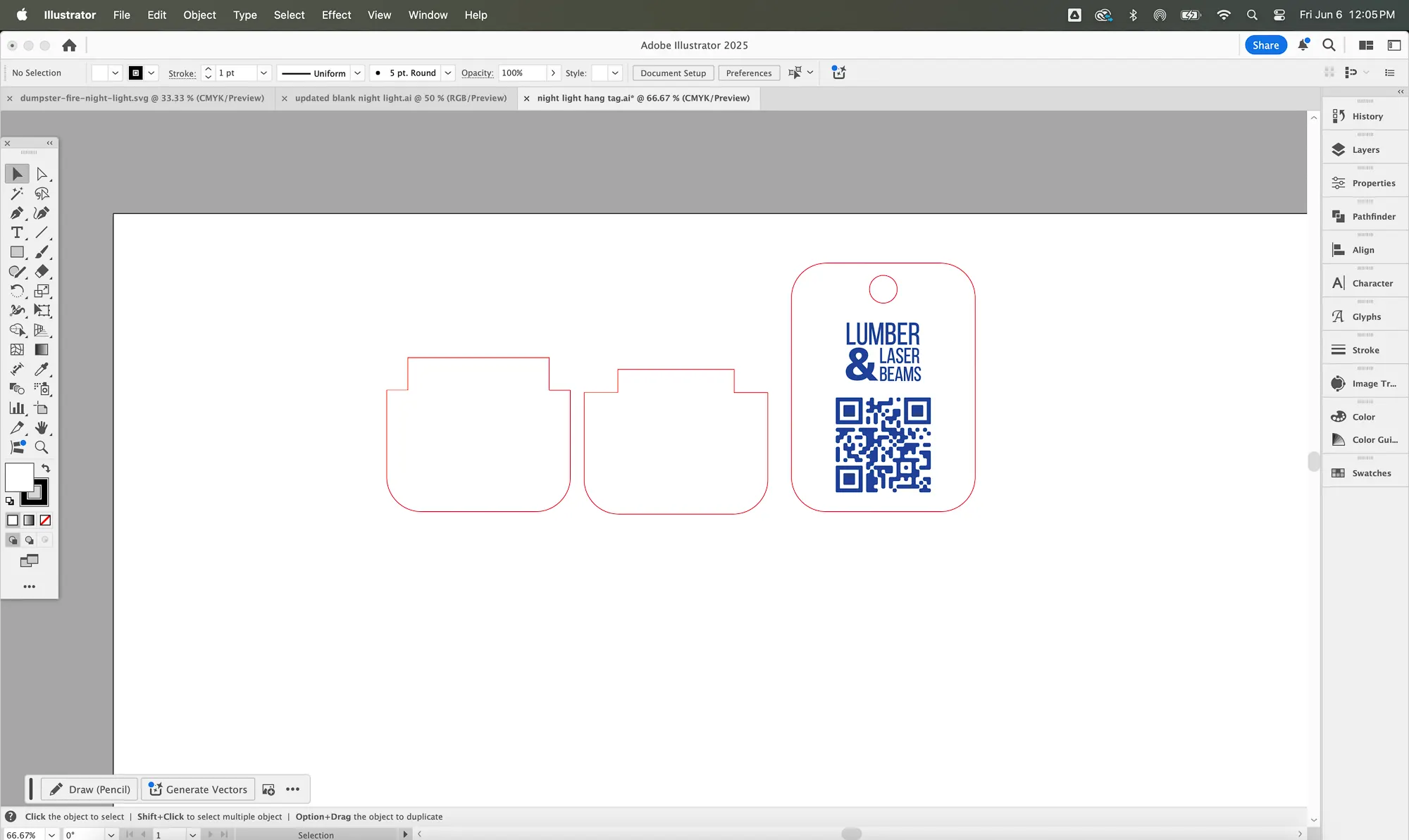Image resolution: width=1409 pixels, height=840 pixels.
Task: Select the Artboard tool
Action: [x=42, y=408]
